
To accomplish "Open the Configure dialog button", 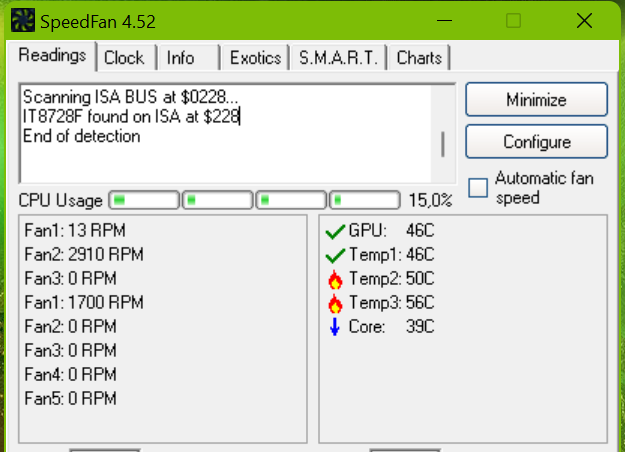I will pos(536,142).
